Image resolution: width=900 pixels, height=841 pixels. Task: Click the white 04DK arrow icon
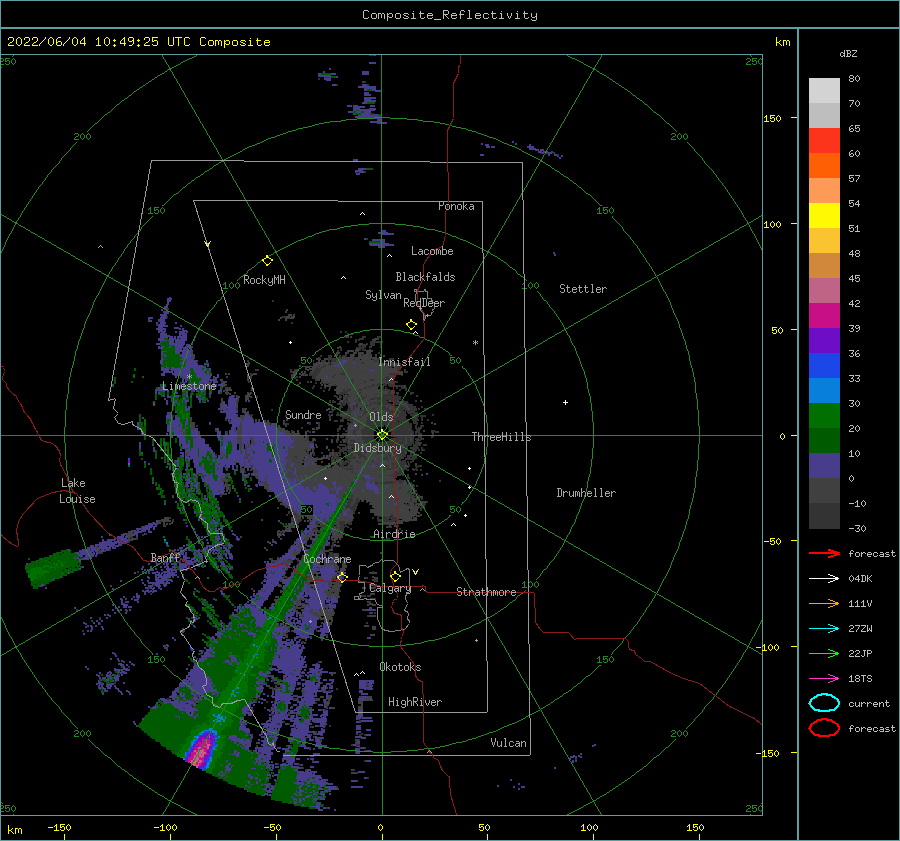pyautogui.click(x=824, y=578)
